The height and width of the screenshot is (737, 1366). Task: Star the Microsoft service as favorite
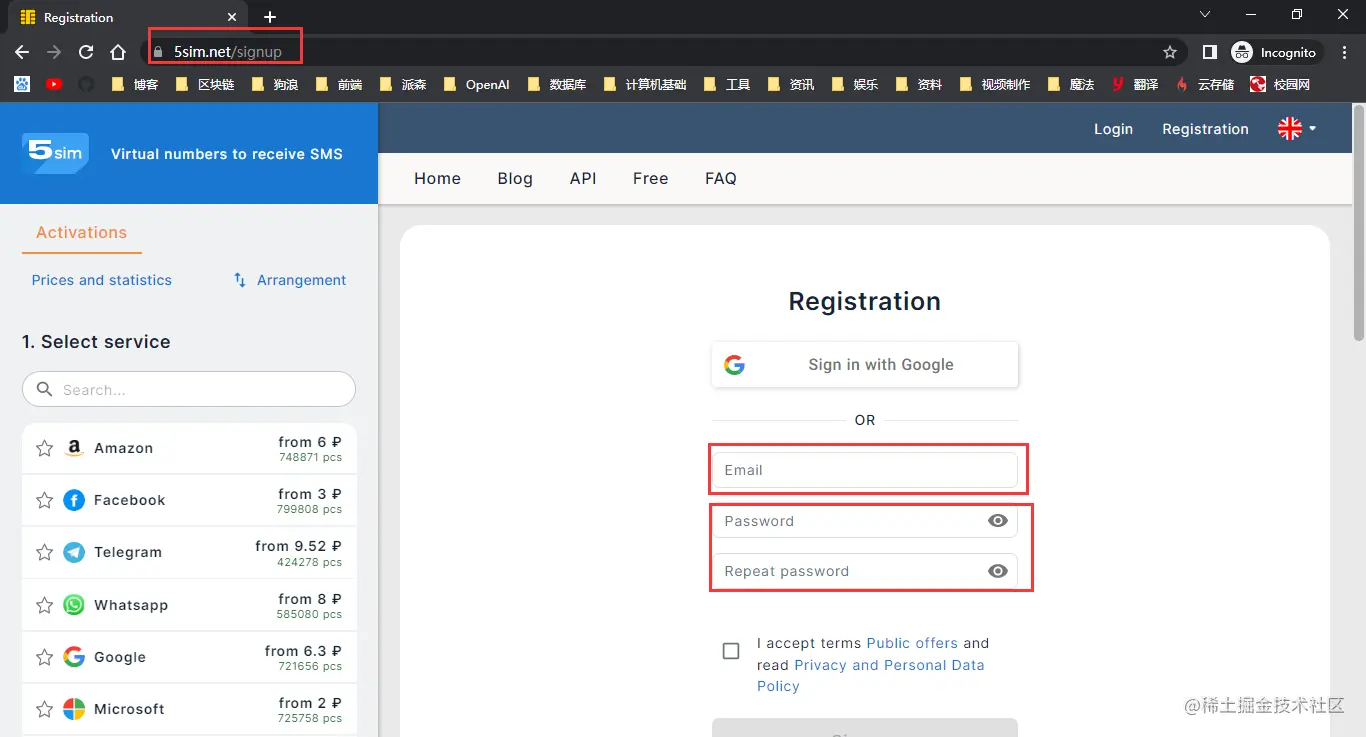(44, 710)
